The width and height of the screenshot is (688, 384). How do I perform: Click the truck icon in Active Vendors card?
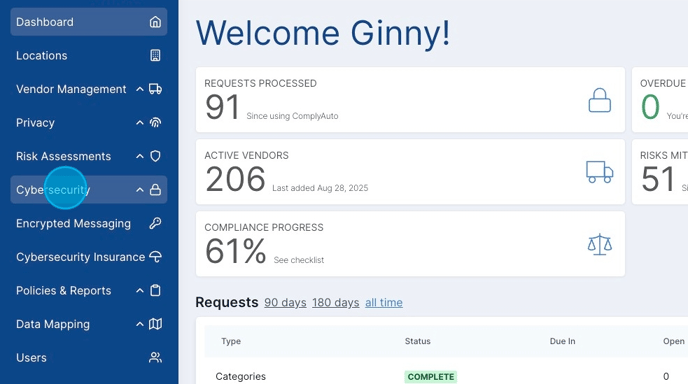click(599, 172)
